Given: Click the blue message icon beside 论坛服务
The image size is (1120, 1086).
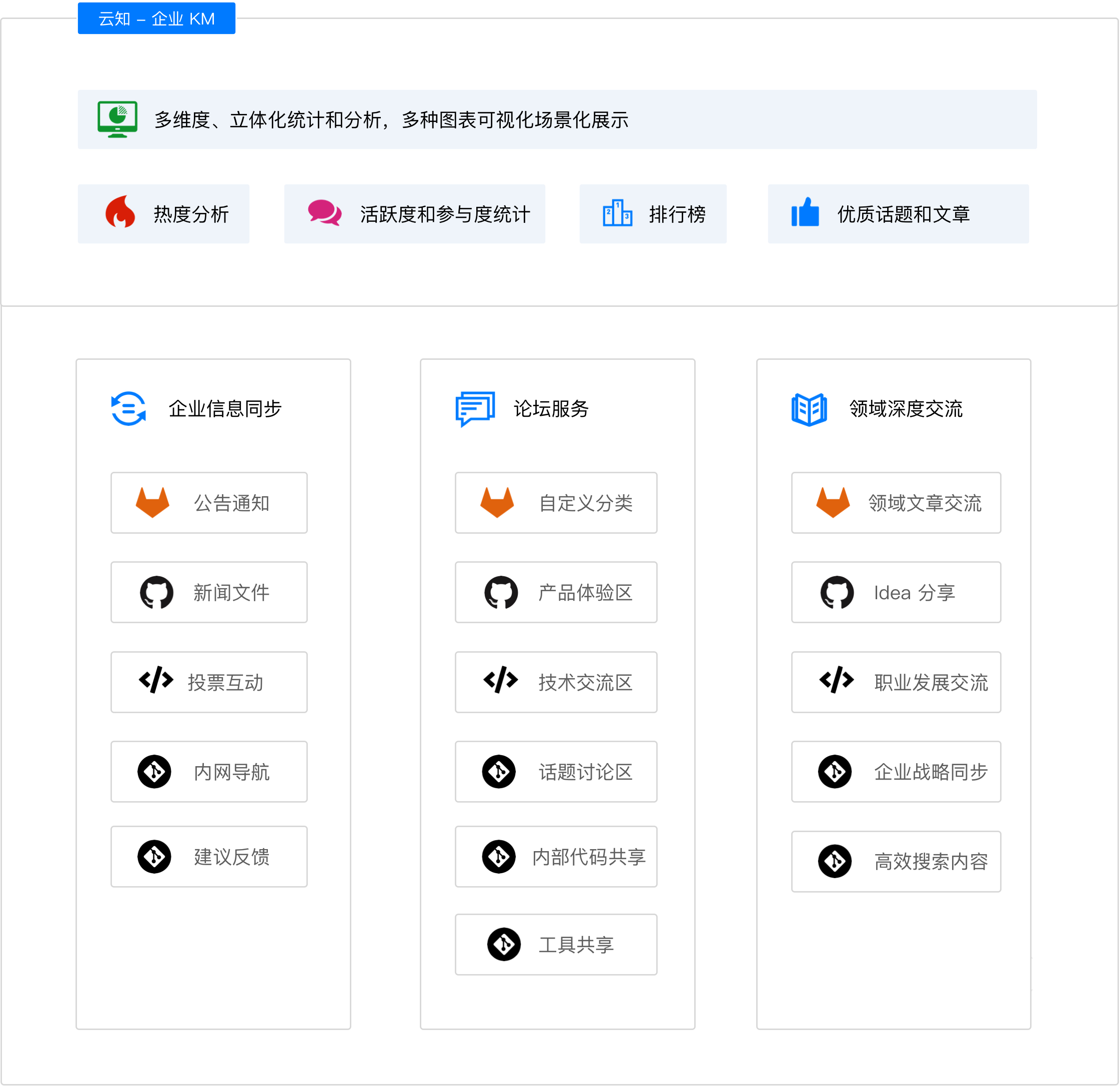Looking at the screenshot, I should (475, 409).
